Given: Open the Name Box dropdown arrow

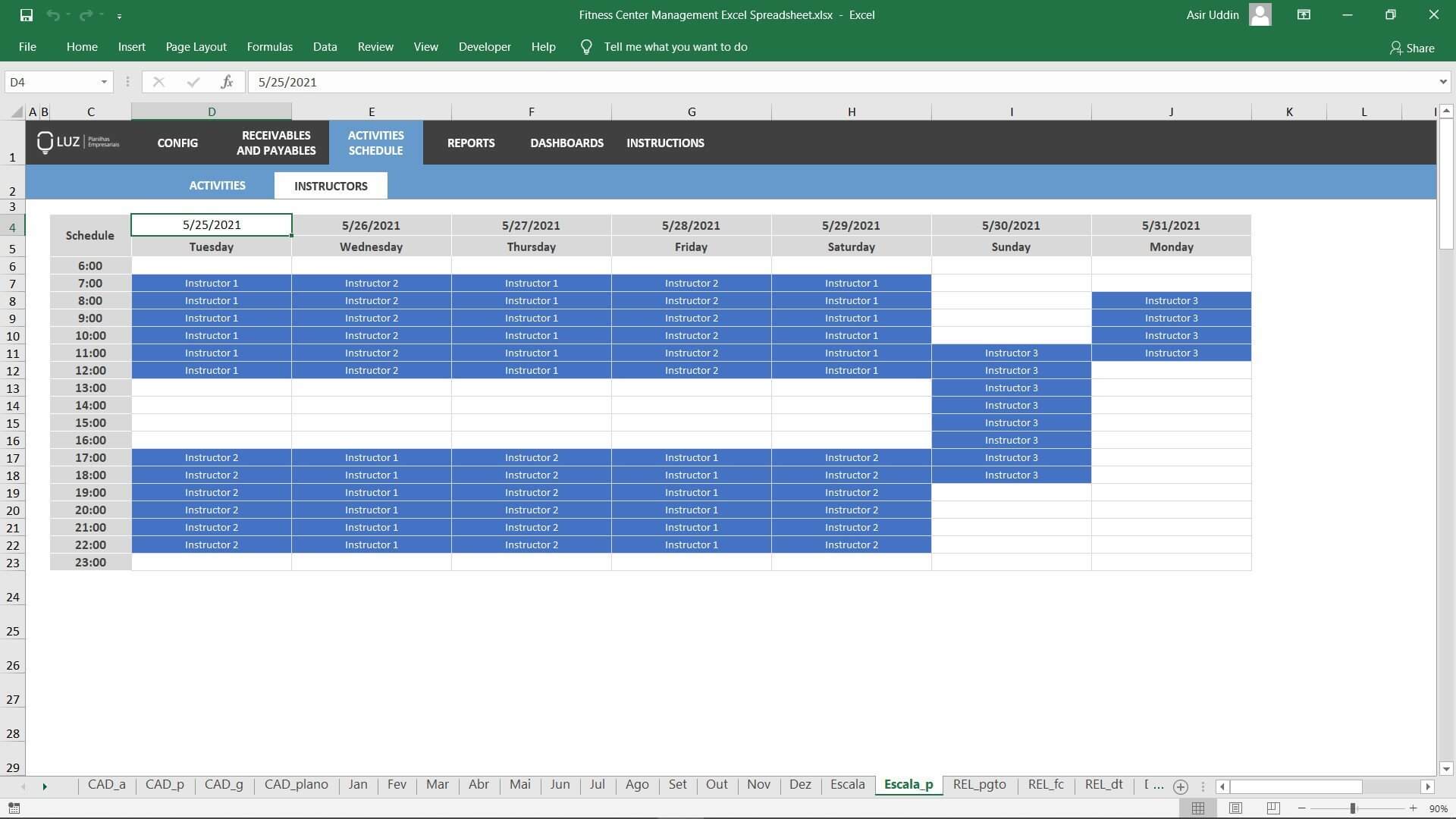Looking at the screenshot, I should pyautogui.click(x=104, y=82).
